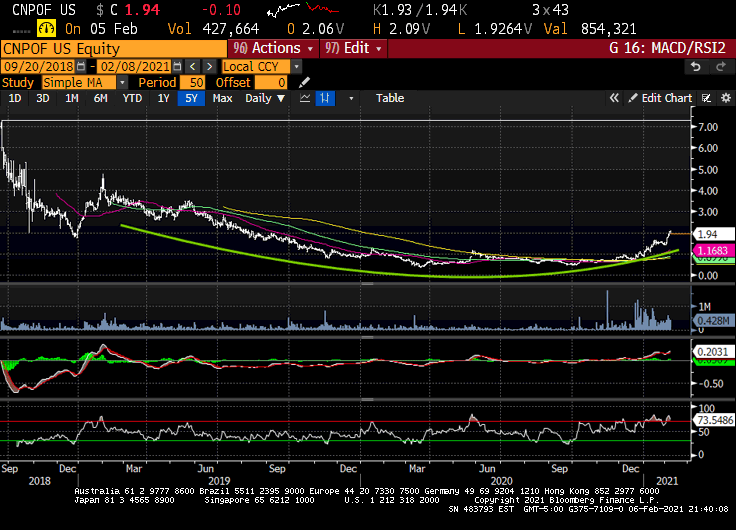Click the undo arrow icon
Viewport: 736px width, 530px height.
(696, 67)
